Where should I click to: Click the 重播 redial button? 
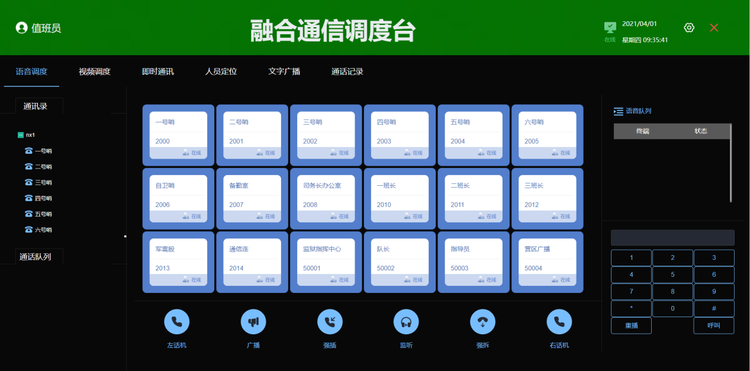click(631, 326)
